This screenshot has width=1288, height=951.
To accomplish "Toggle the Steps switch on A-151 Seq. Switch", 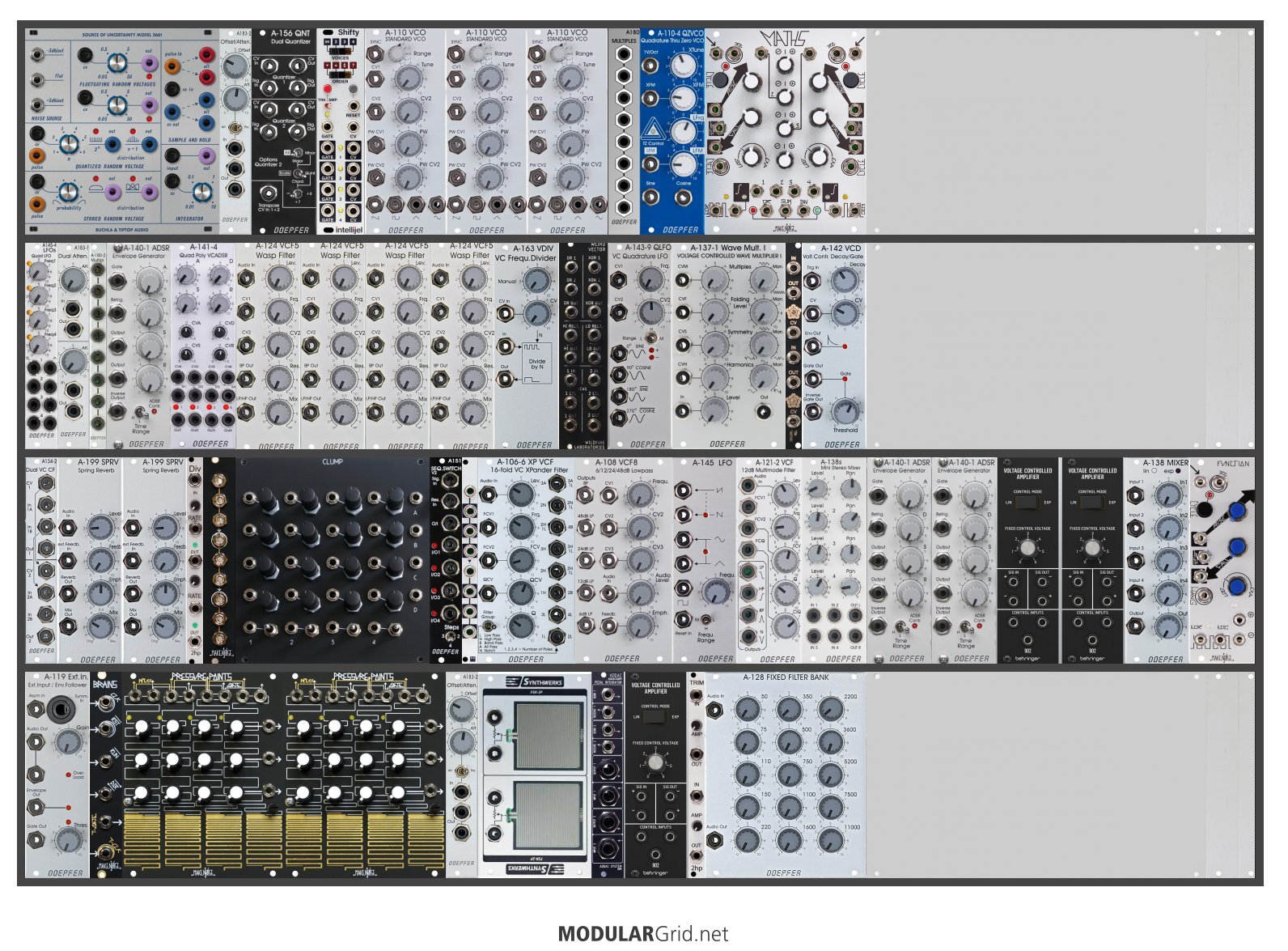I will (x=452, y=636).
